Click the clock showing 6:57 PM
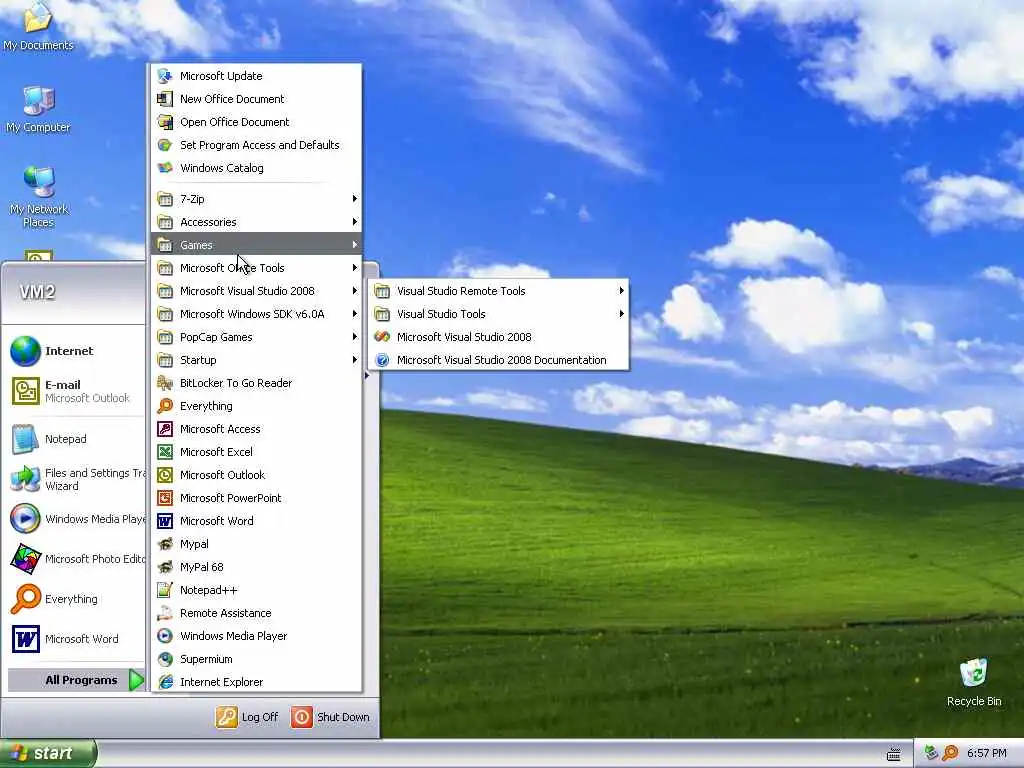 click(986, 754)
